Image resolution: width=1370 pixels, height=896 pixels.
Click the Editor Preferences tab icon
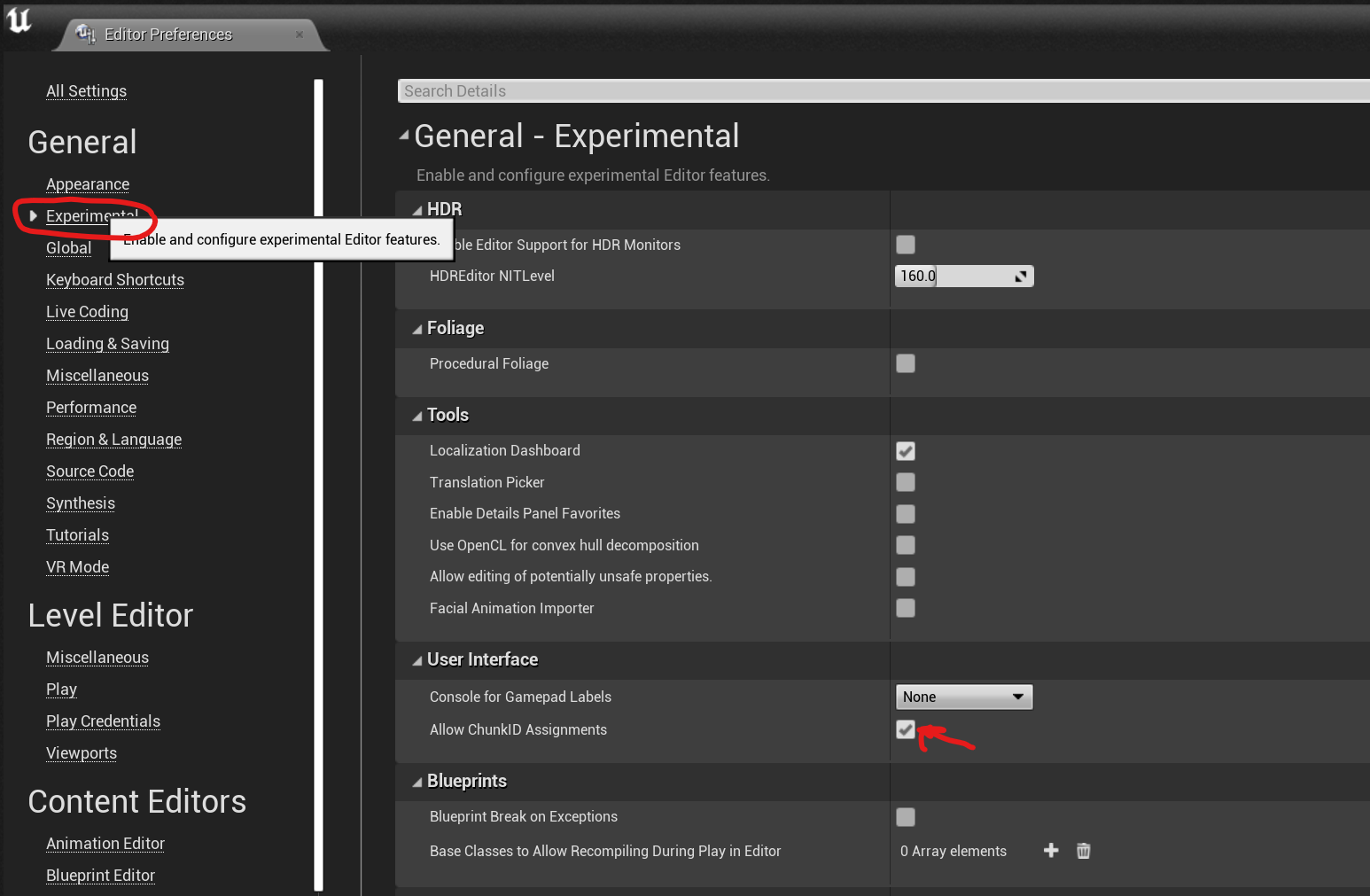tap(85, 34)
